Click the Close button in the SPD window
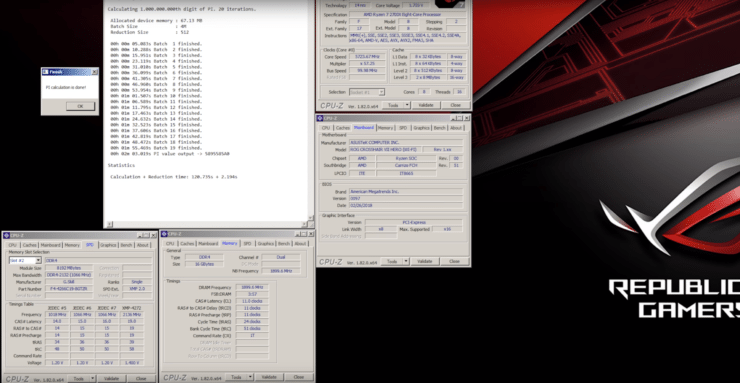 point(141,378)
